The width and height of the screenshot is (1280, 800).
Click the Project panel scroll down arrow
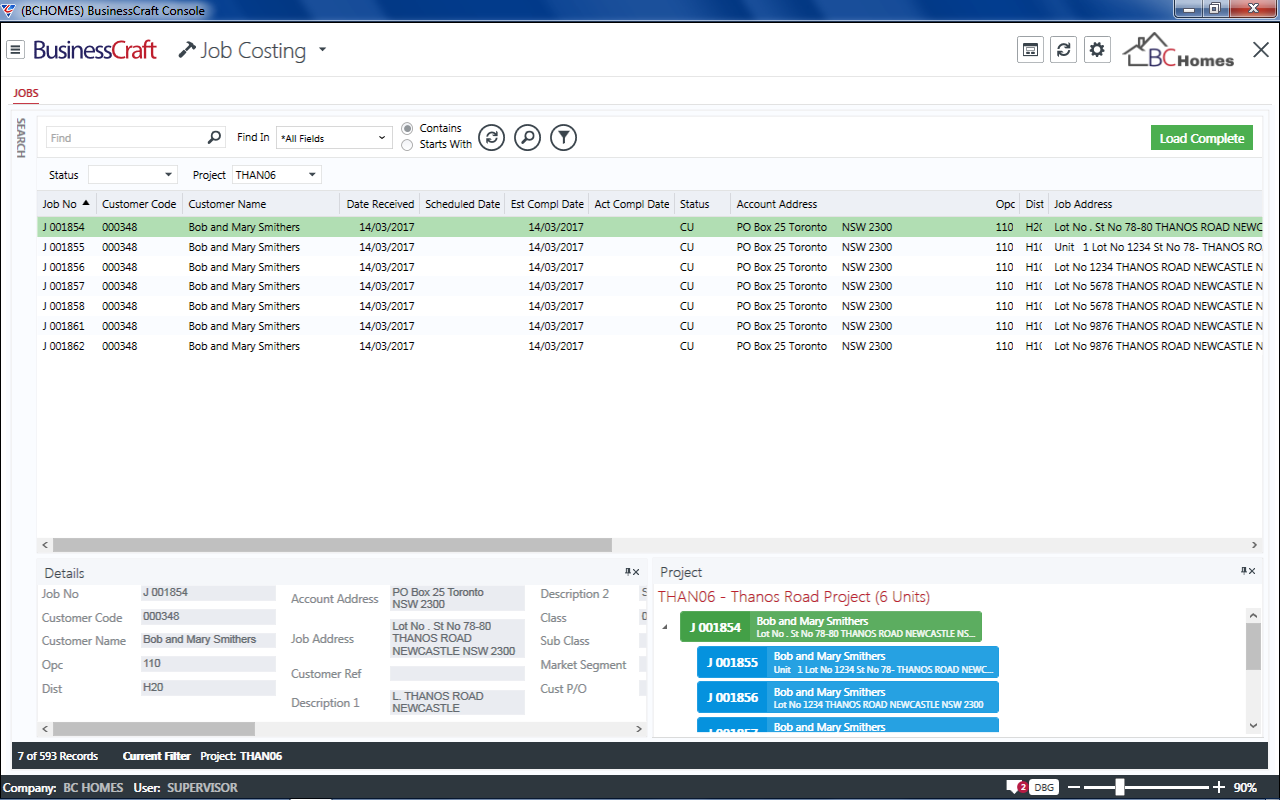(1253, 727)
